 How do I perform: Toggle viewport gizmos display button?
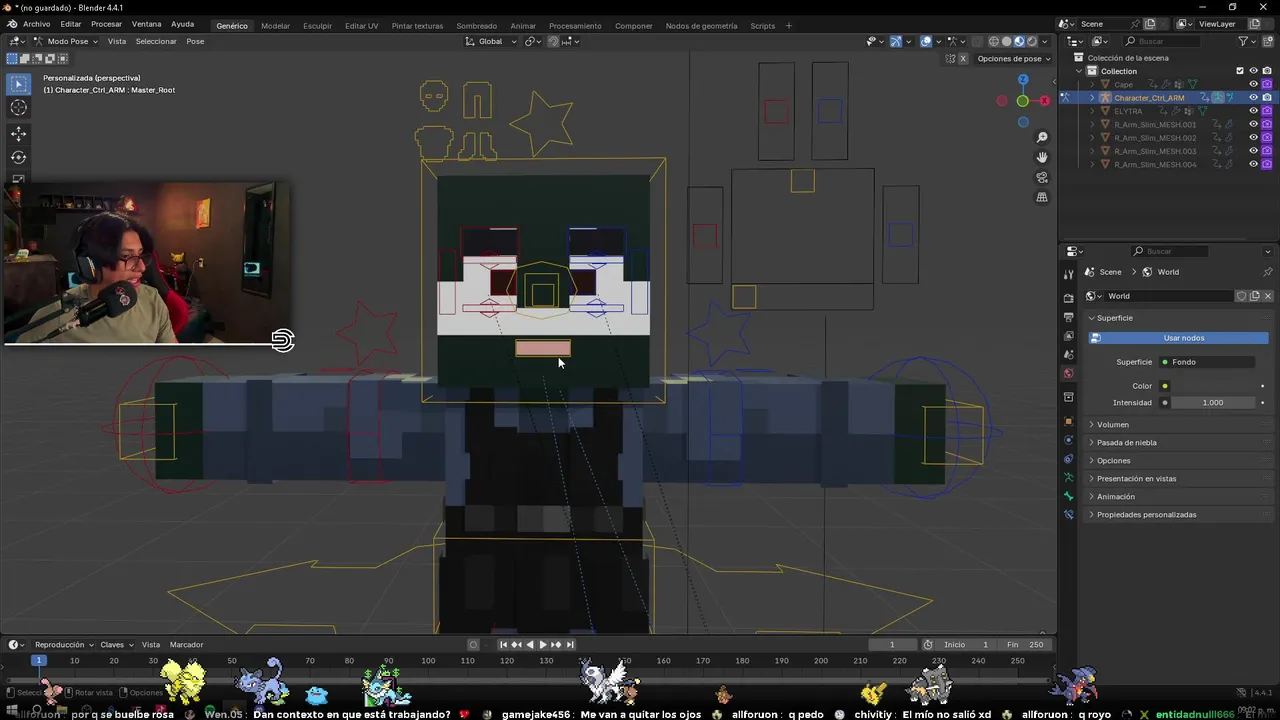pyautogui.click(x=896, y=41)
